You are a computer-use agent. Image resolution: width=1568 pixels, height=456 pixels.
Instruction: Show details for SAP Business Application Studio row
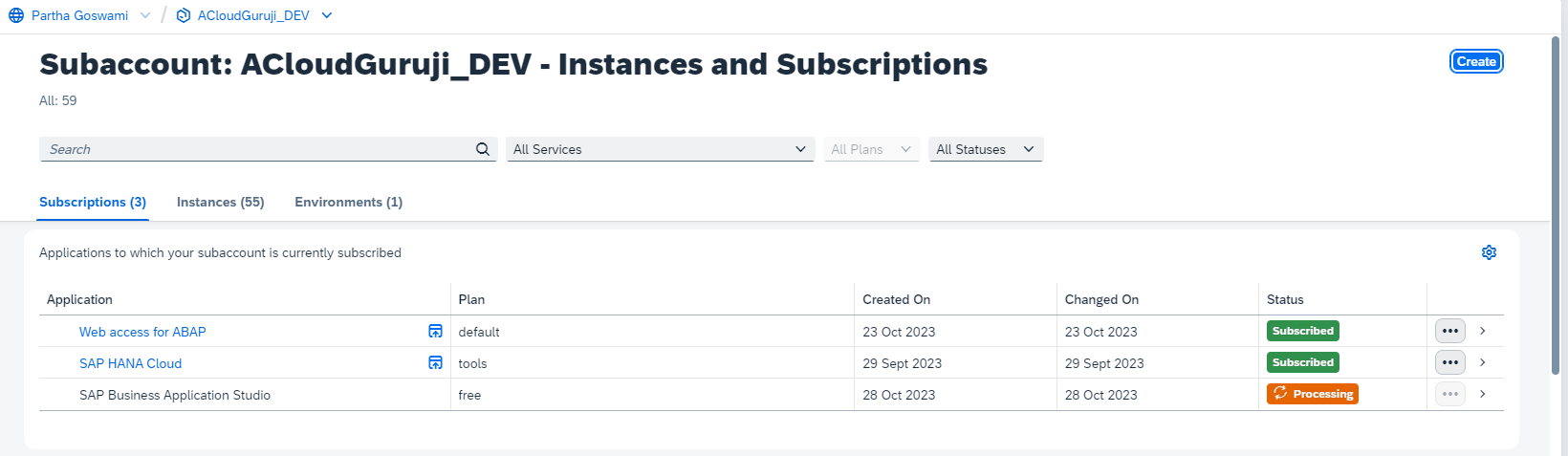(x=1482, y=395)
